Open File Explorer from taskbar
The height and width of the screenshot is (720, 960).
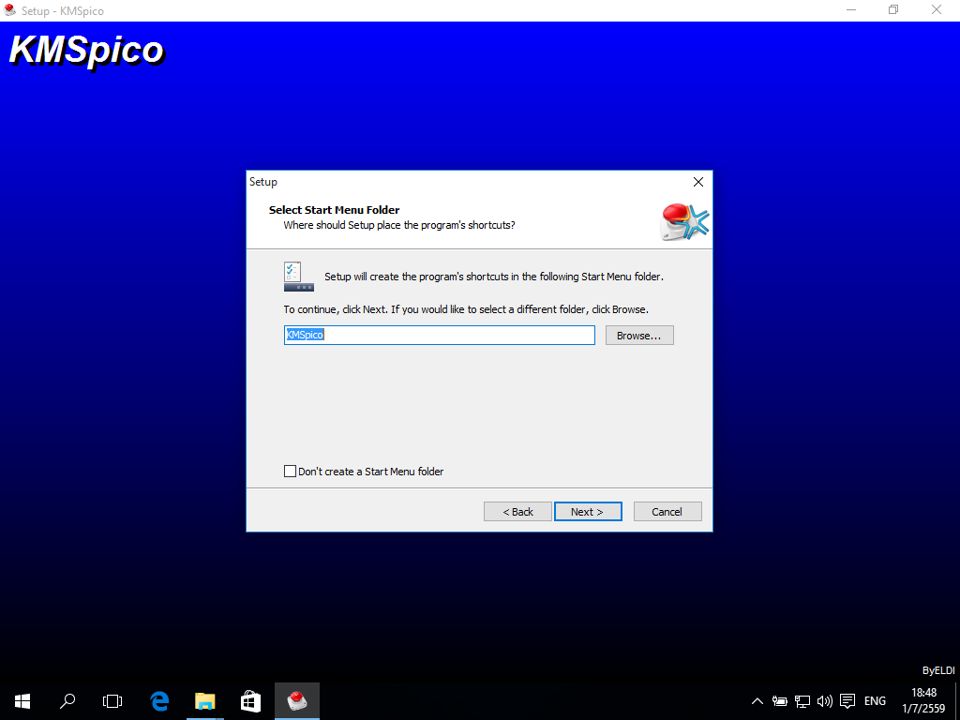205,701
